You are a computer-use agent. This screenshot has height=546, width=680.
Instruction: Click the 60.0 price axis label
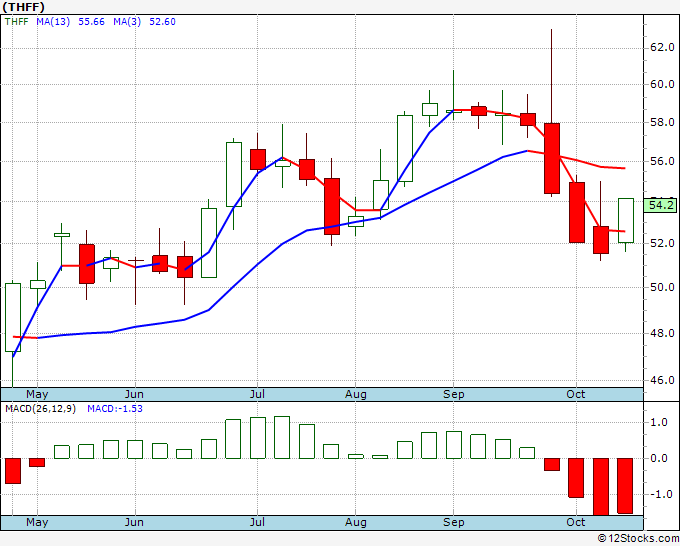[662, 84]
